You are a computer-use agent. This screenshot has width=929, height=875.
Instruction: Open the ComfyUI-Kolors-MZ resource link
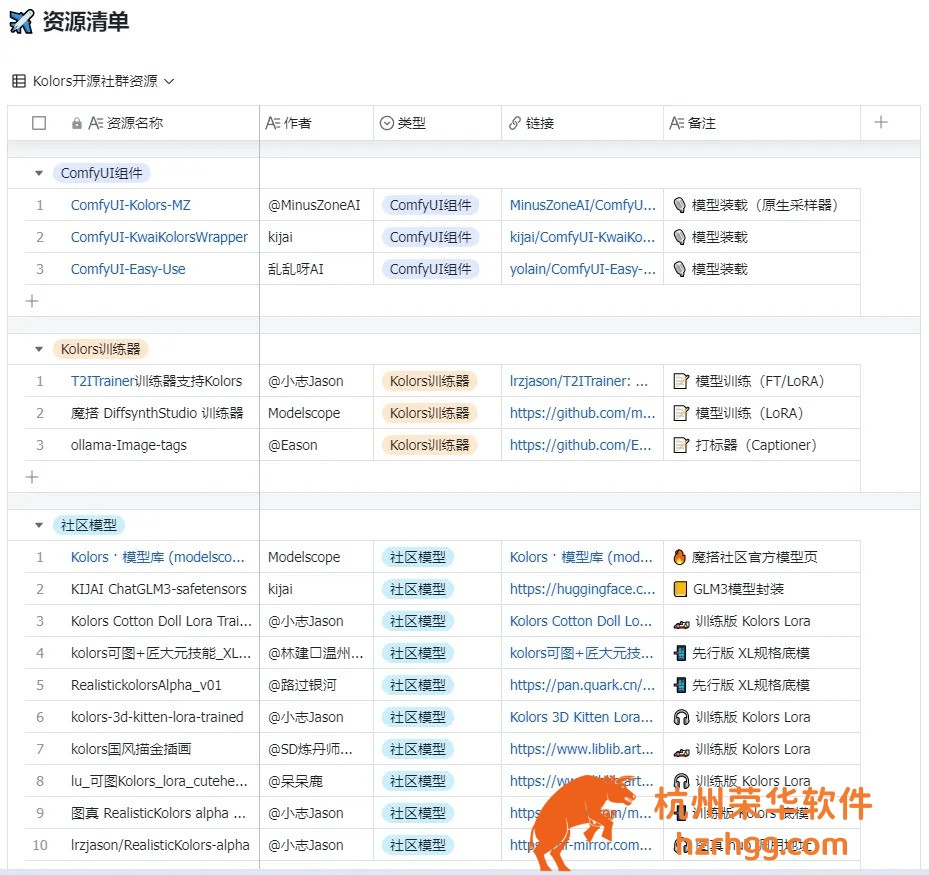coord(130,205)
